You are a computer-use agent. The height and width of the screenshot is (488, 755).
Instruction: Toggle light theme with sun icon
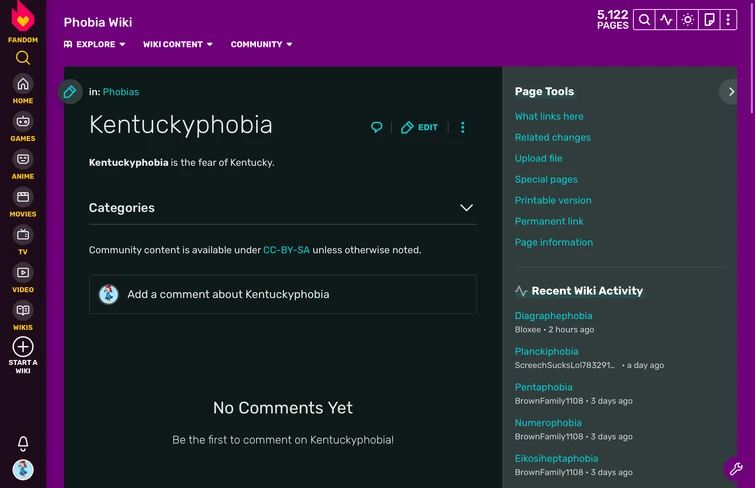point(687,20)
